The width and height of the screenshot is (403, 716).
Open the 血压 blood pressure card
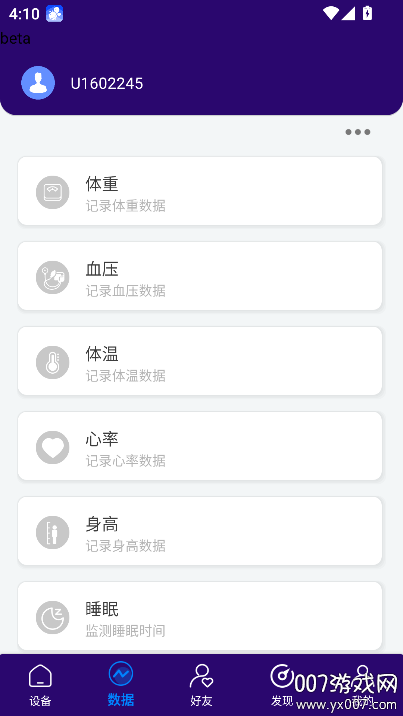(200, 276)
